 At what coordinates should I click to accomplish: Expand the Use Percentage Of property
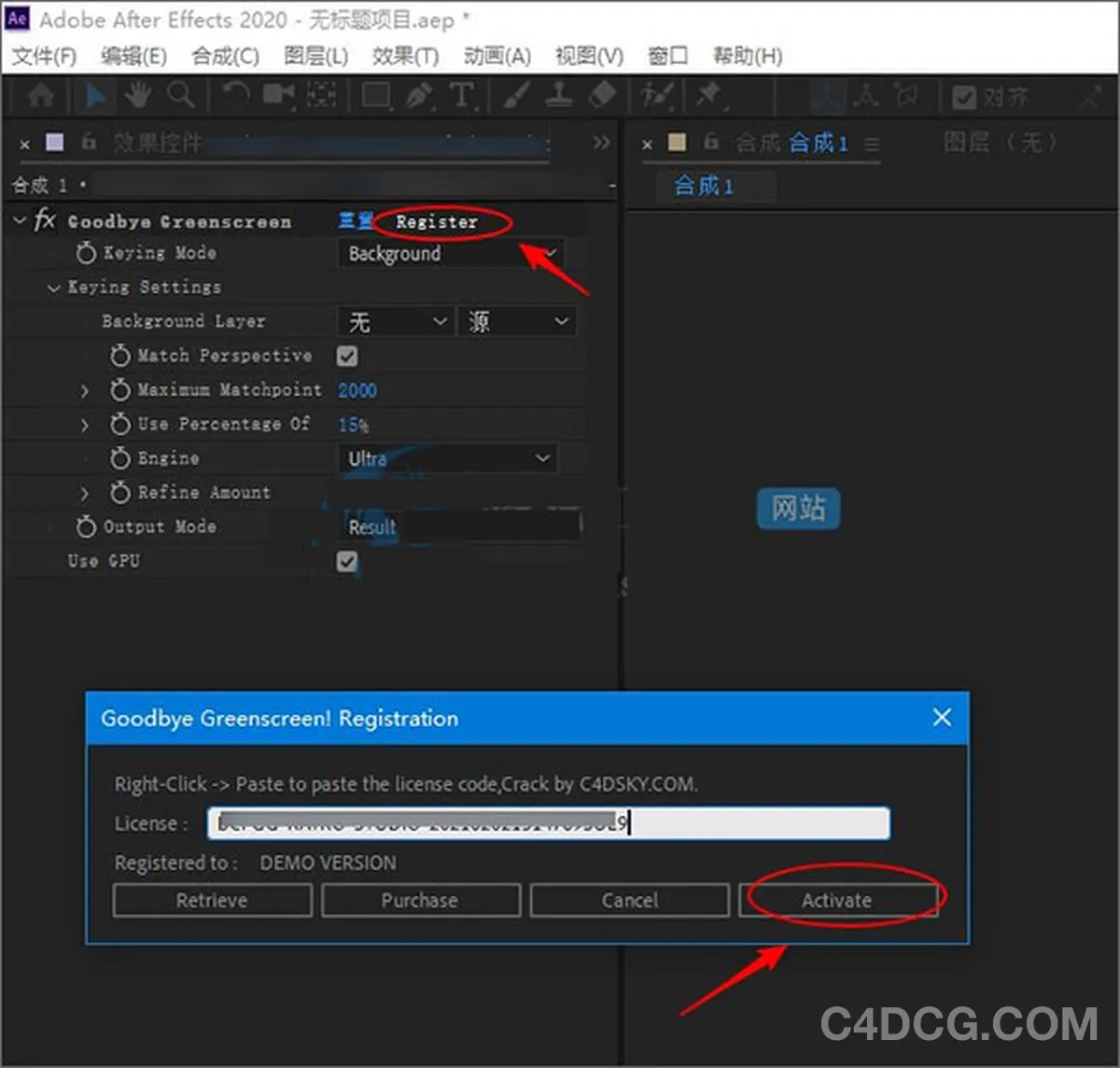pyautogui.click(x=85, y=425)
